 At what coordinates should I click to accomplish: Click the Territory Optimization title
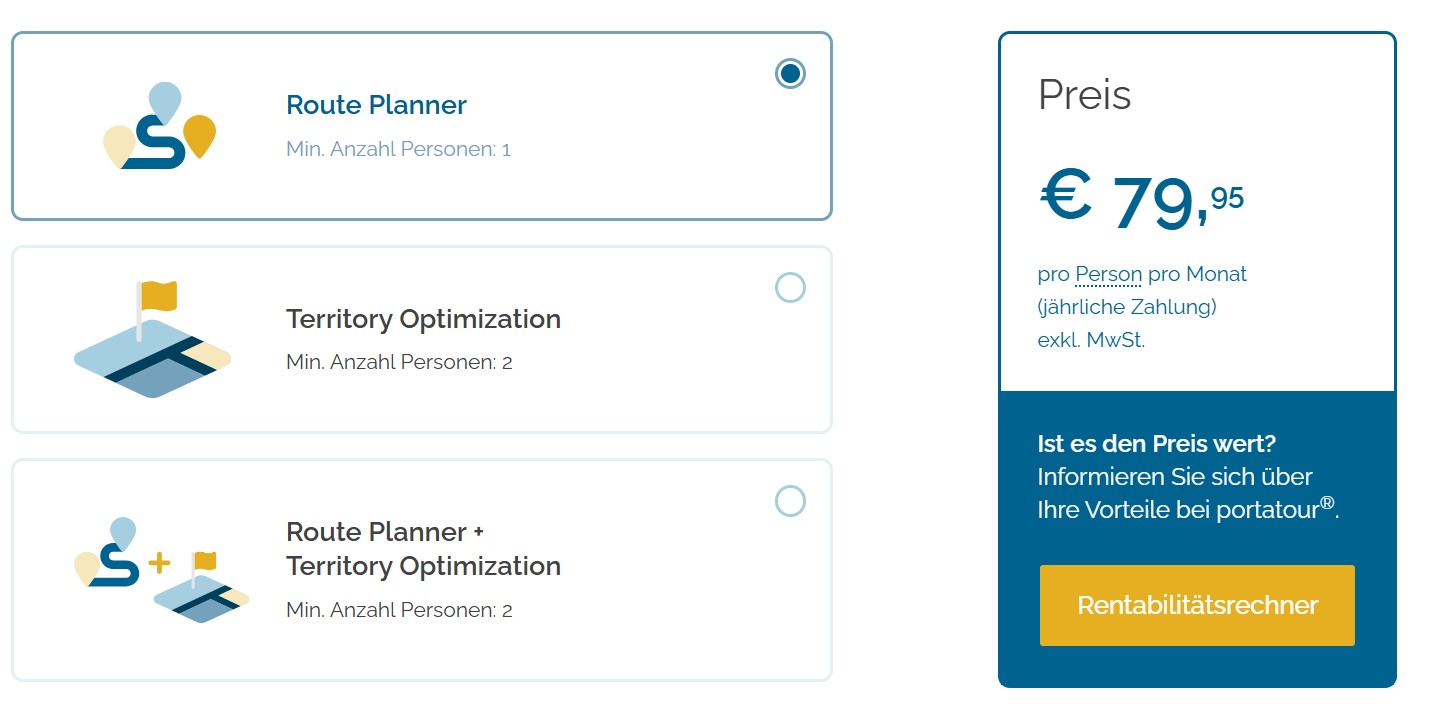click(x=423, y=319)
